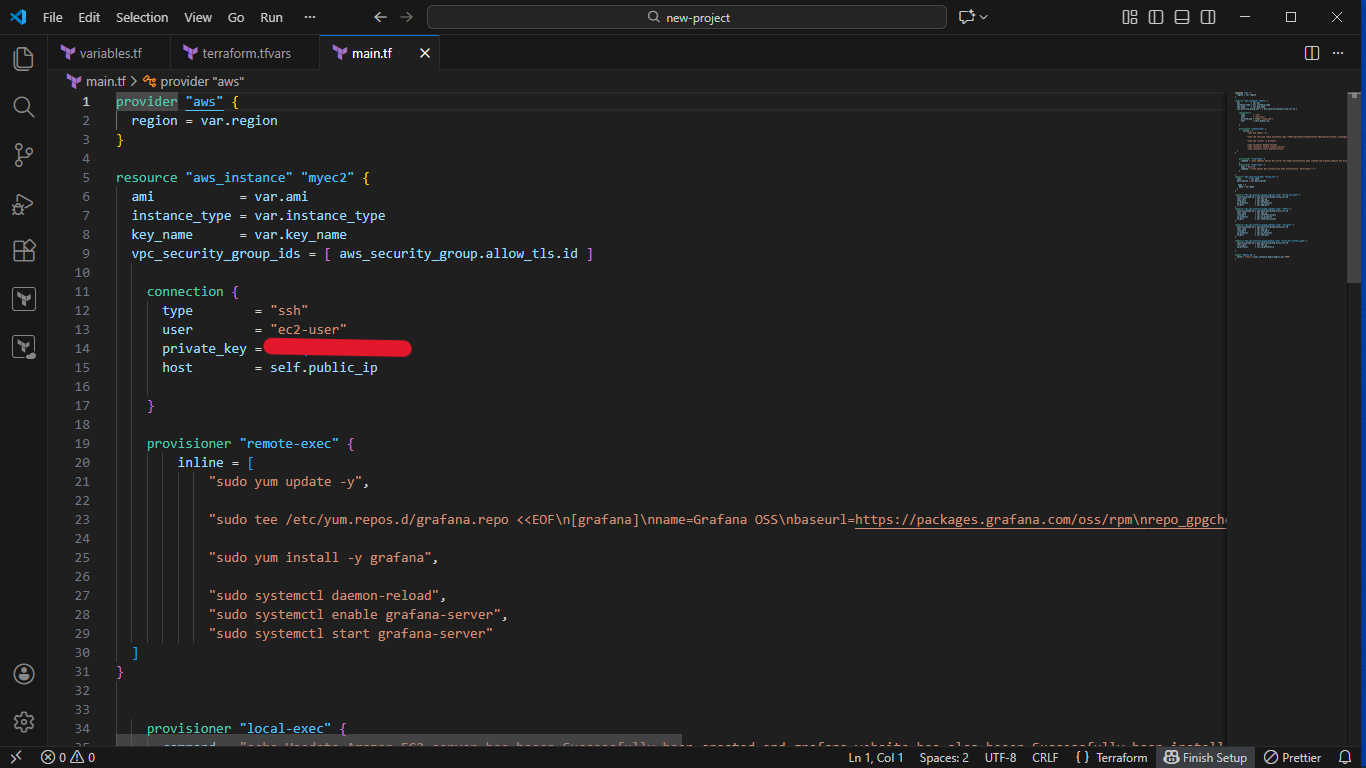
Task: Toggle the bottom panel visibility
Action: point(1180,17)
